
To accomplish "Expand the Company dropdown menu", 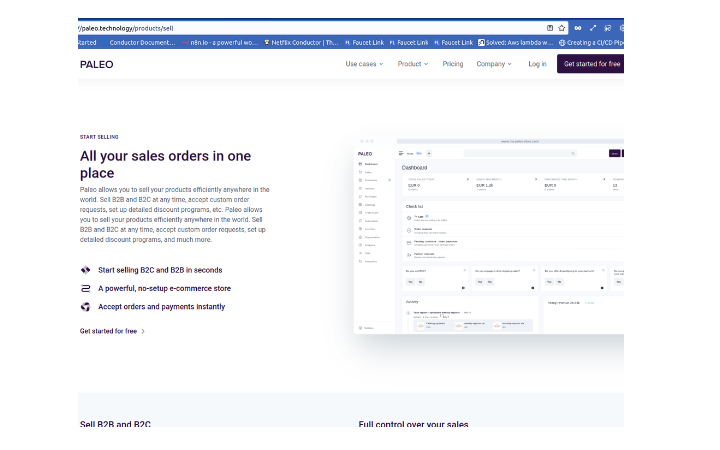I will point(494,64).
